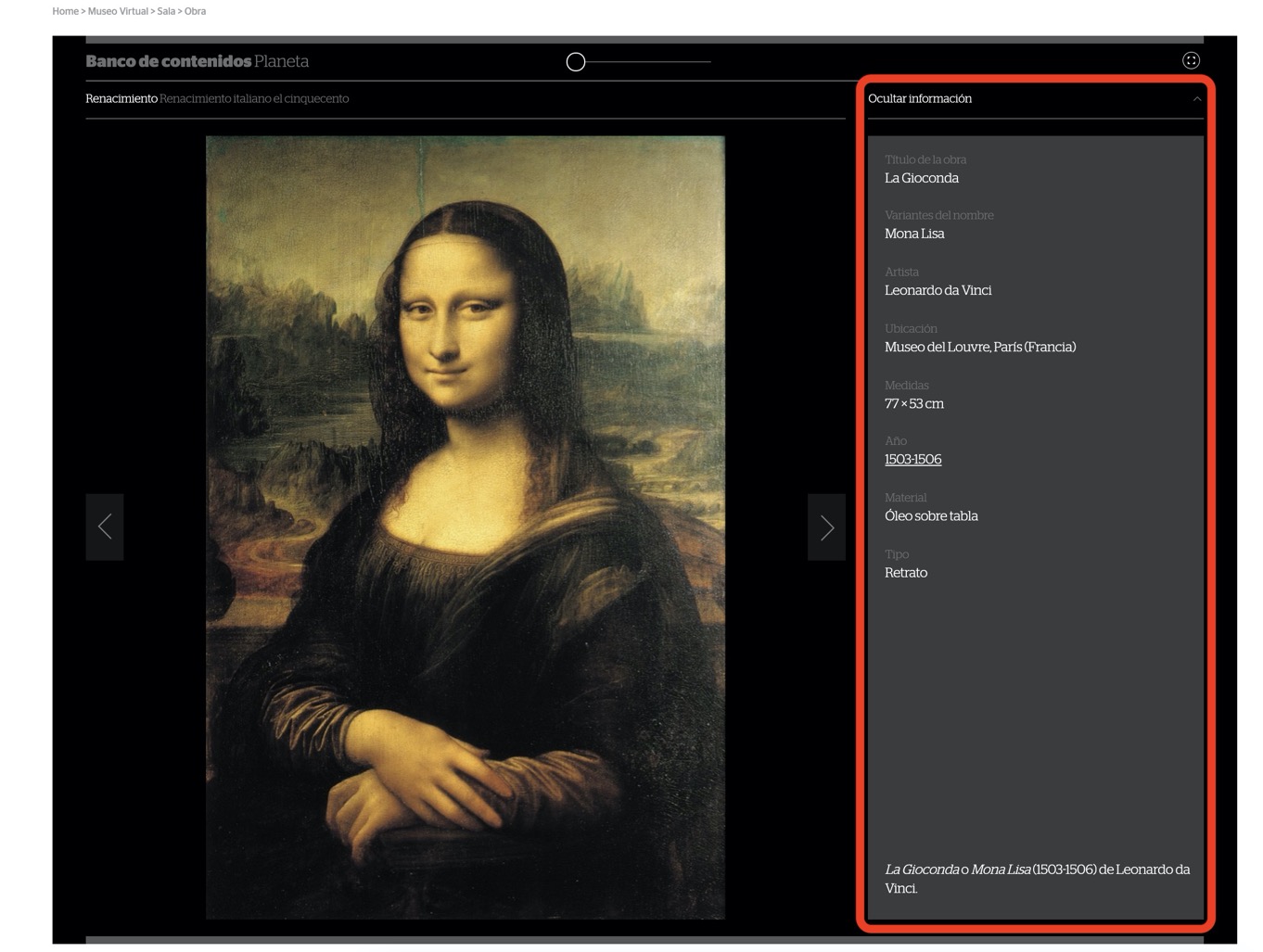Click the zoom slider track
This screenshot has width=1263, height=952.
pyautogui.click(x=648, y=62)
